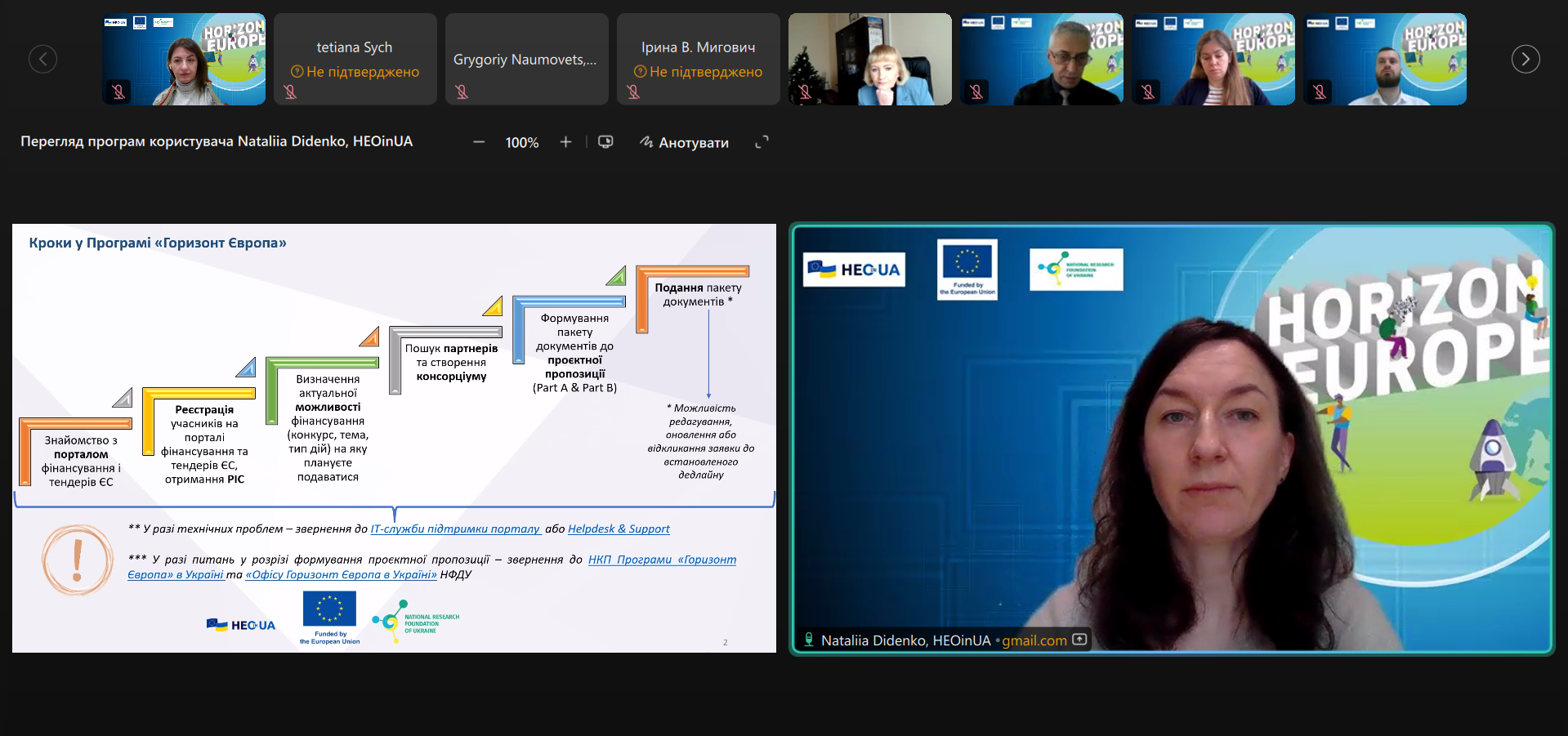Click the zoom in plus icon
1568x736 pixels.
(565, 142)
